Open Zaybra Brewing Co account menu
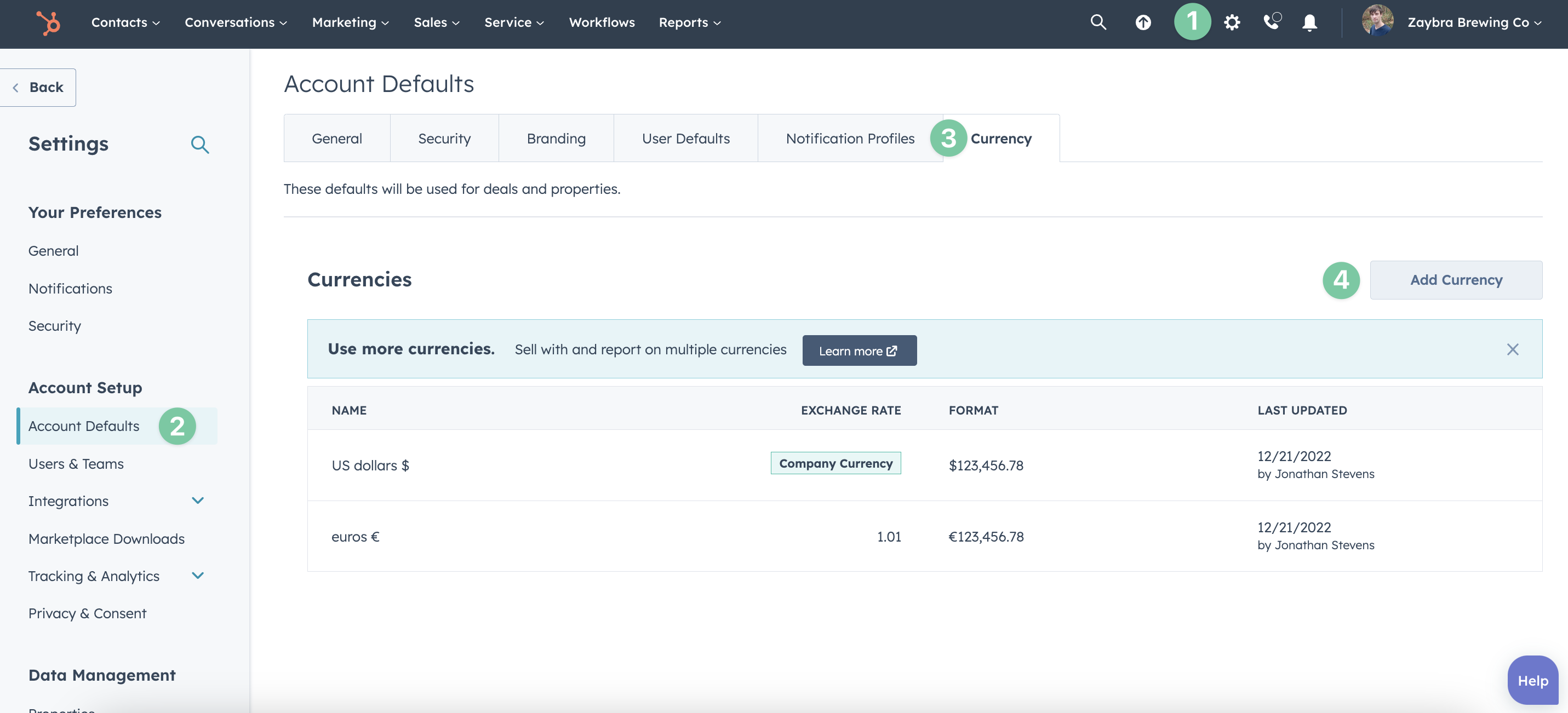 [x=1474, y=22]
